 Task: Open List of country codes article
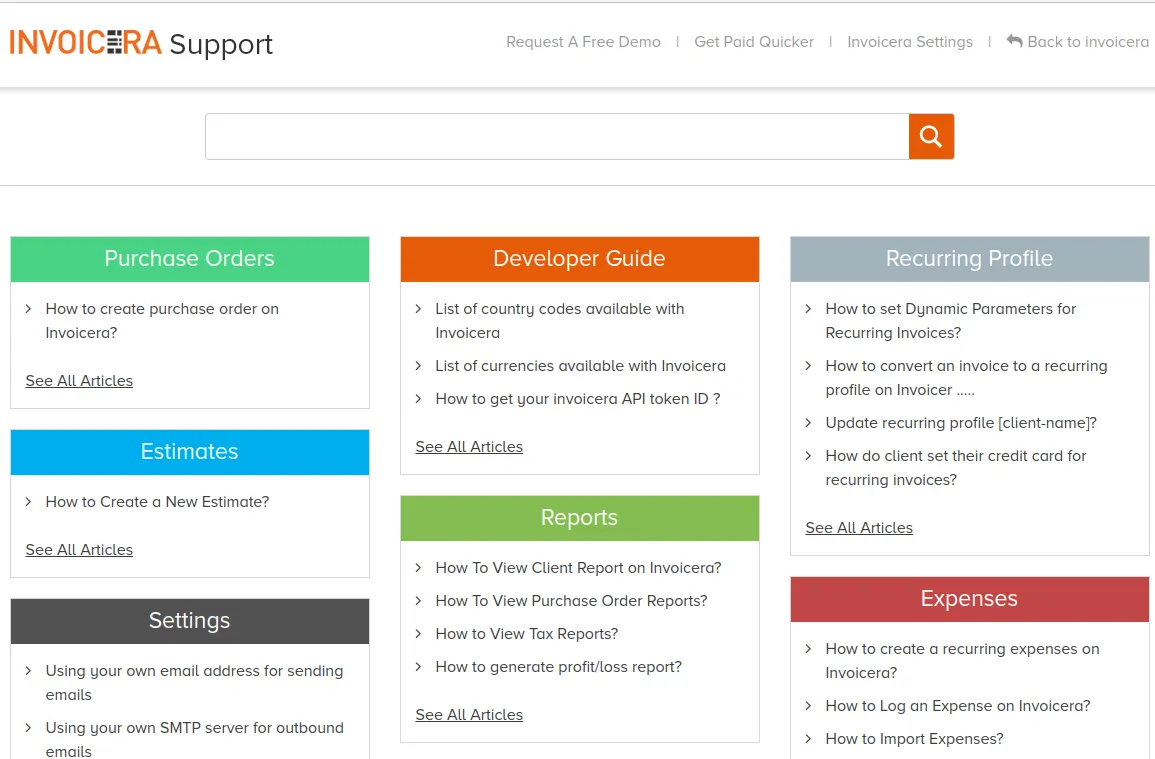[560, 321]
